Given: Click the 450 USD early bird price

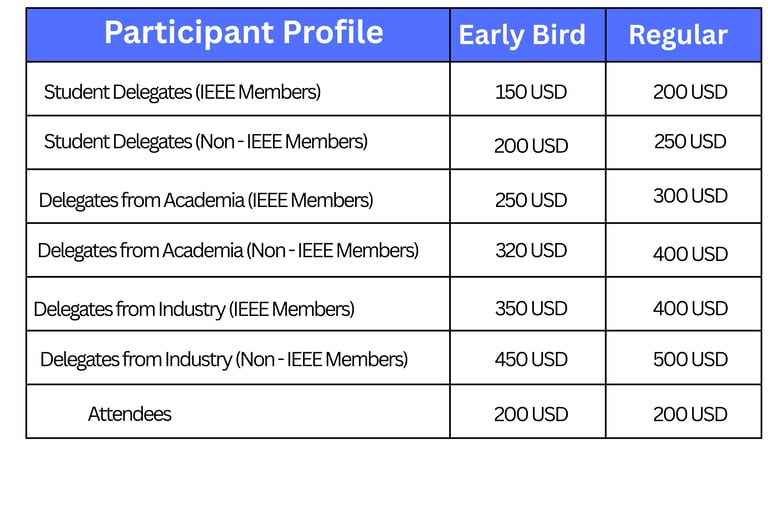Looking at the screenshot, I should click(531, 360).
